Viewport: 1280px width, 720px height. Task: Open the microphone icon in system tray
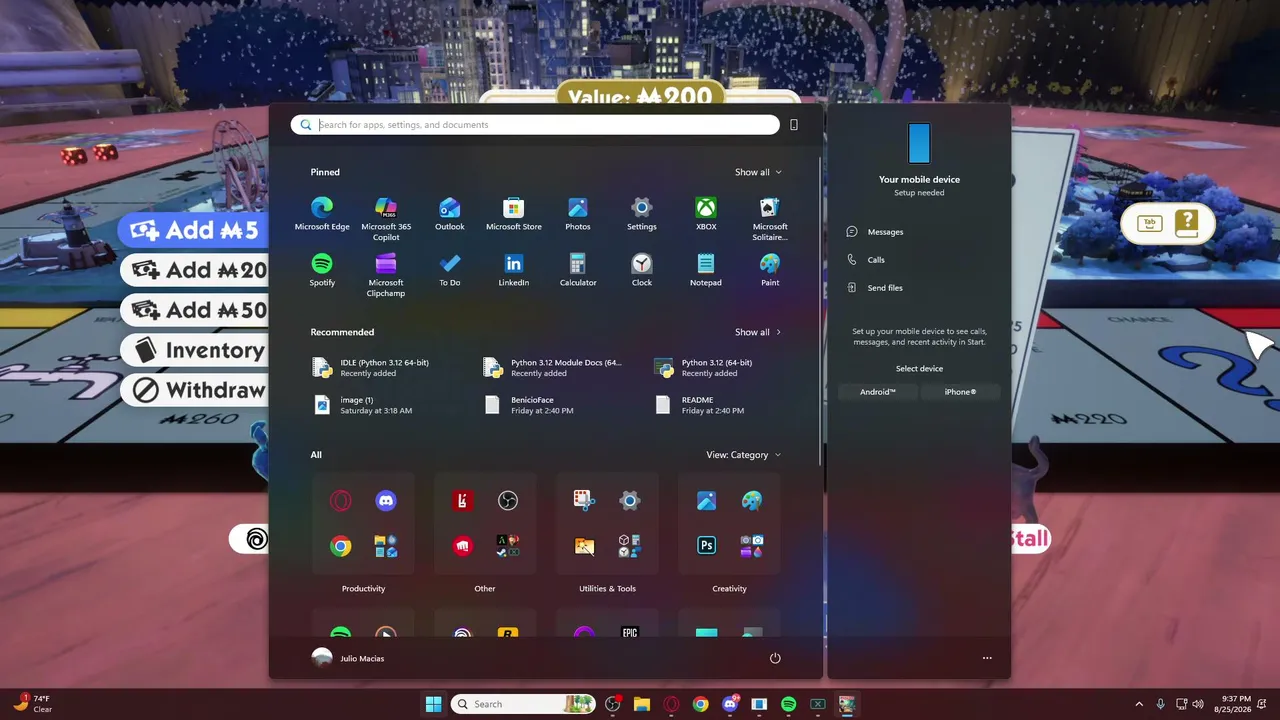pos(1160,704)
